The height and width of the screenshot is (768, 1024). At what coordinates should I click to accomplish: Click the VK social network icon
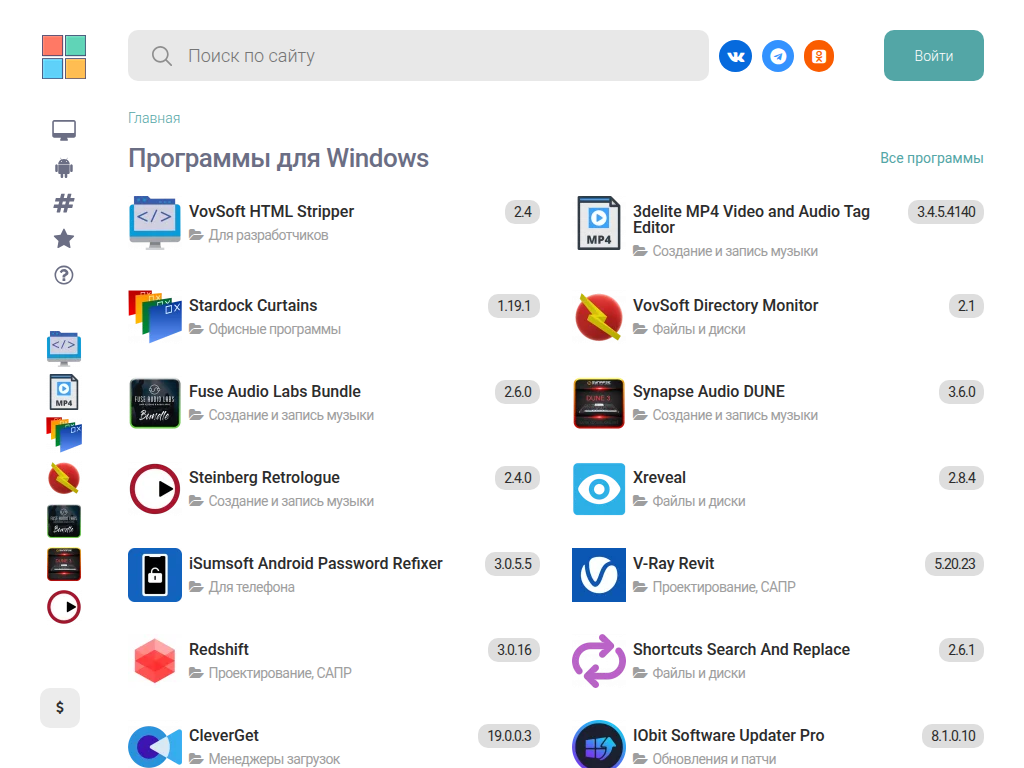[x=735, y=56]
